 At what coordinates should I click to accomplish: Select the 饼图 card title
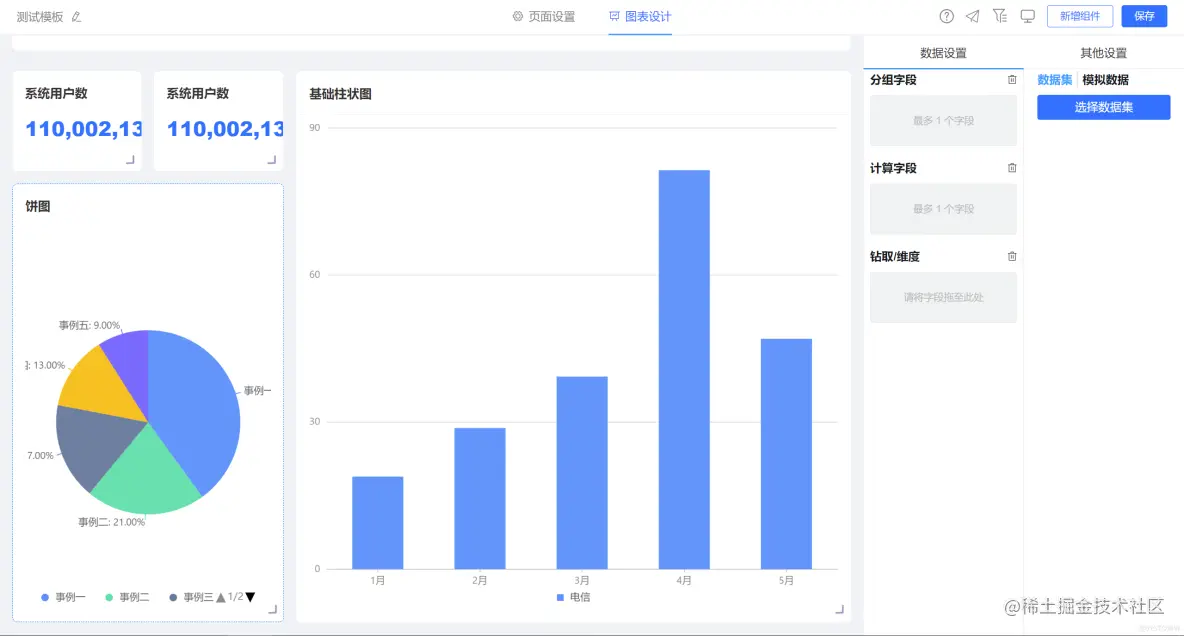[38, 206]
